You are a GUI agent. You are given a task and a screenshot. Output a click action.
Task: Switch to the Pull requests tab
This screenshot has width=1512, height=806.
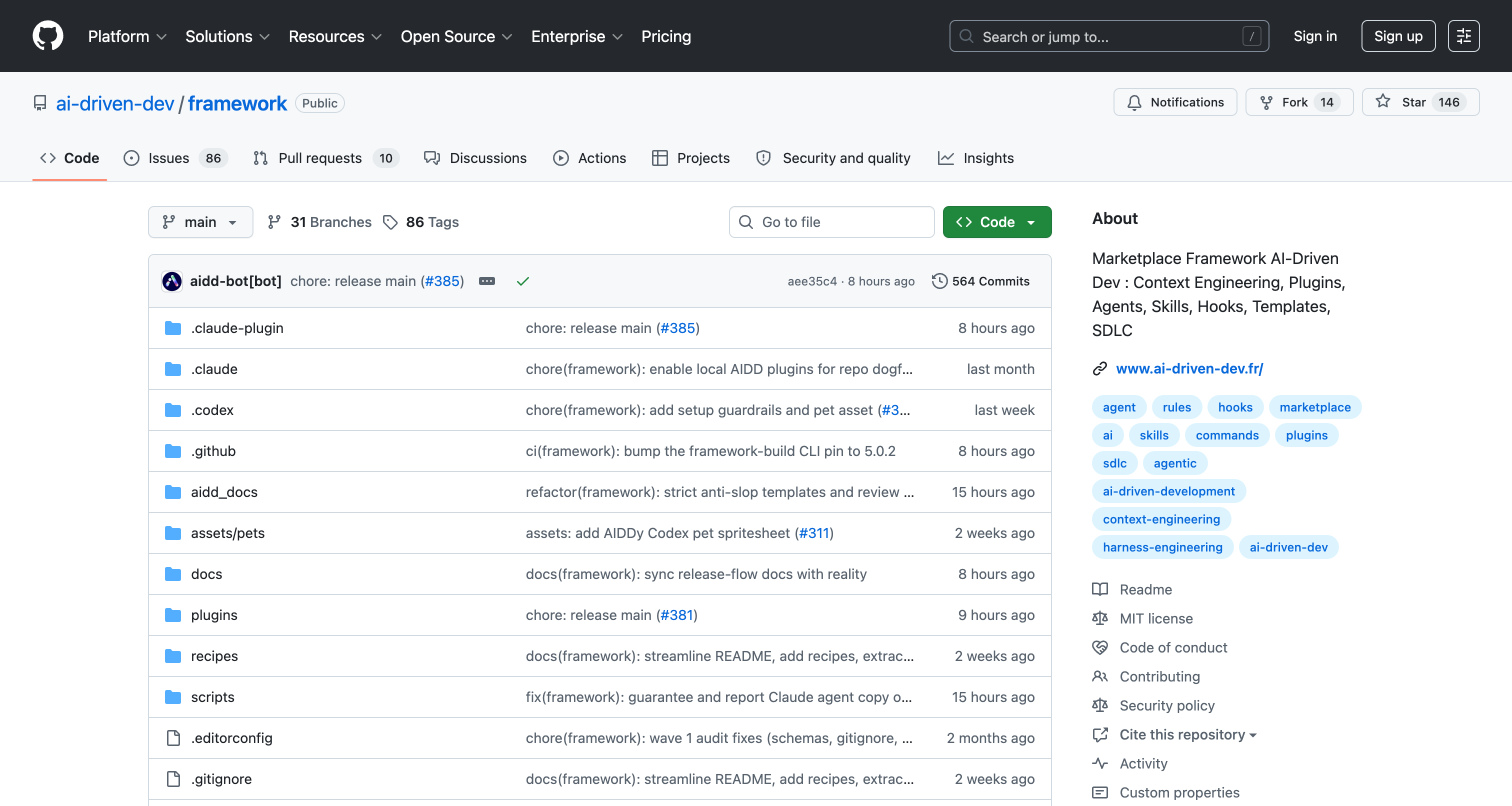pyautogui.click(x=326, y=158)
